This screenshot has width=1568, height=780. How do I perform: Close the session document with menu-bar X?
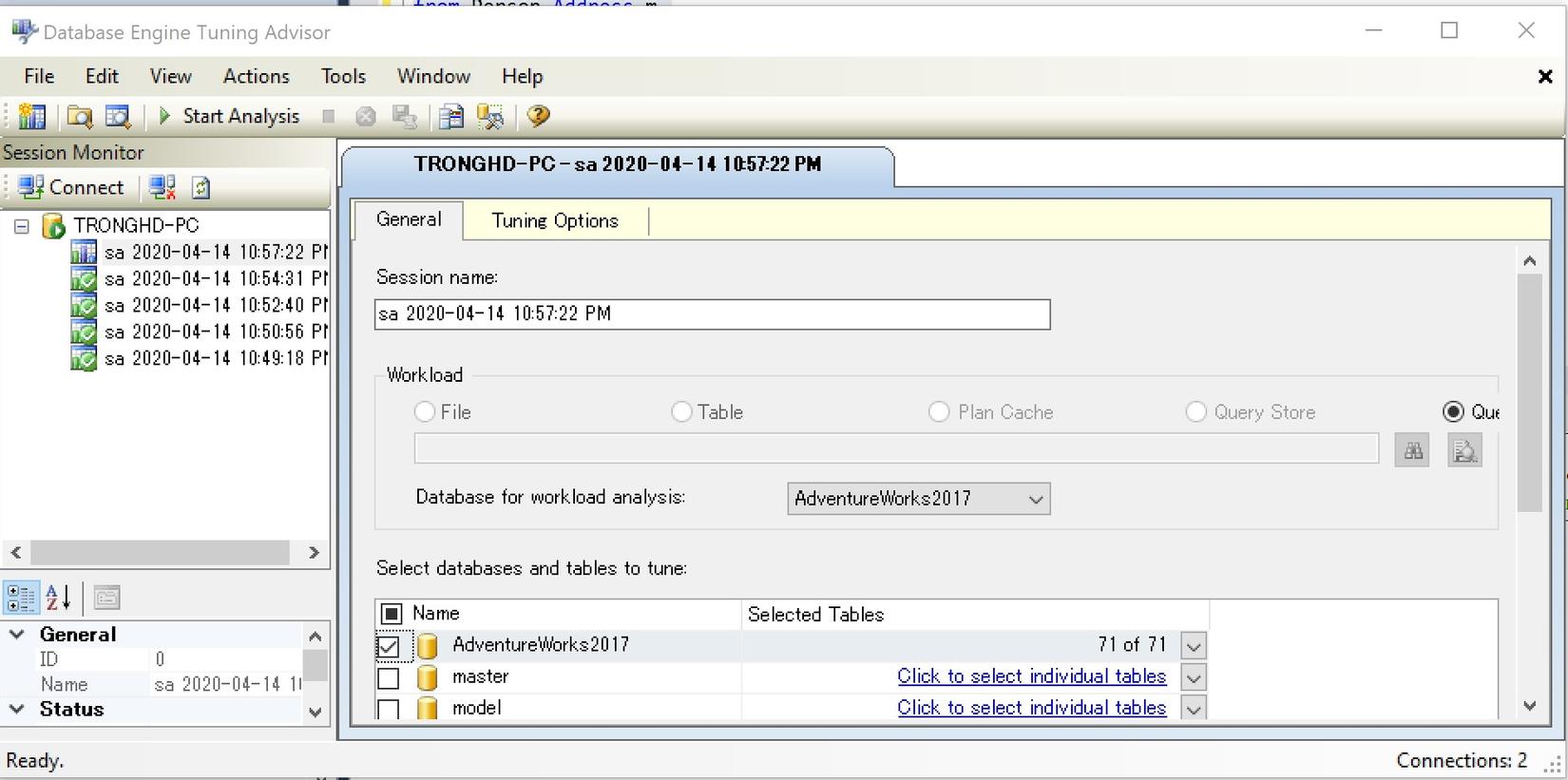1545,77
